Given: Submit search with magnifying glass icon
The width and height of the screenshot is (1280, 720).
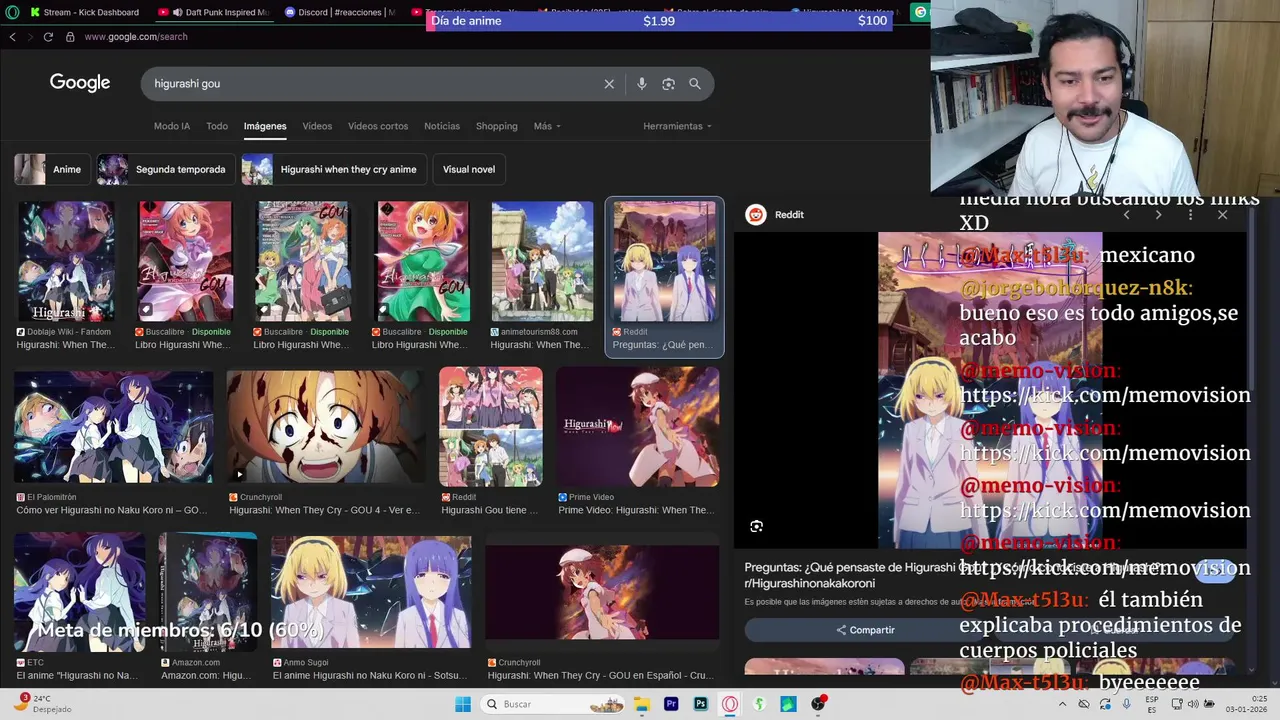Looking at the screenshot, I should (695, 84).
